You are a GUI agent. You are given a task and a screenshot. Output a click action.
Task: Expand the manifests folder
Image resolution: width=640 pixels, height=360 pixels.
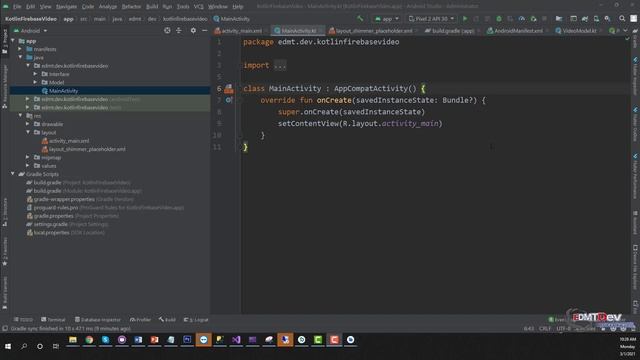[x=20, y=49]
